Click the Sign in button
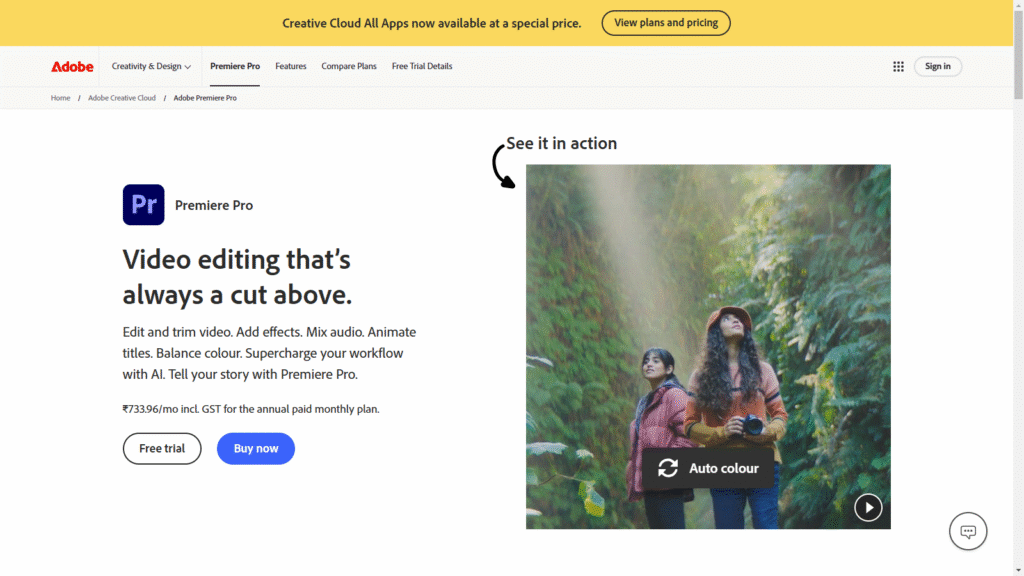1024x576 pixels. 937,66
